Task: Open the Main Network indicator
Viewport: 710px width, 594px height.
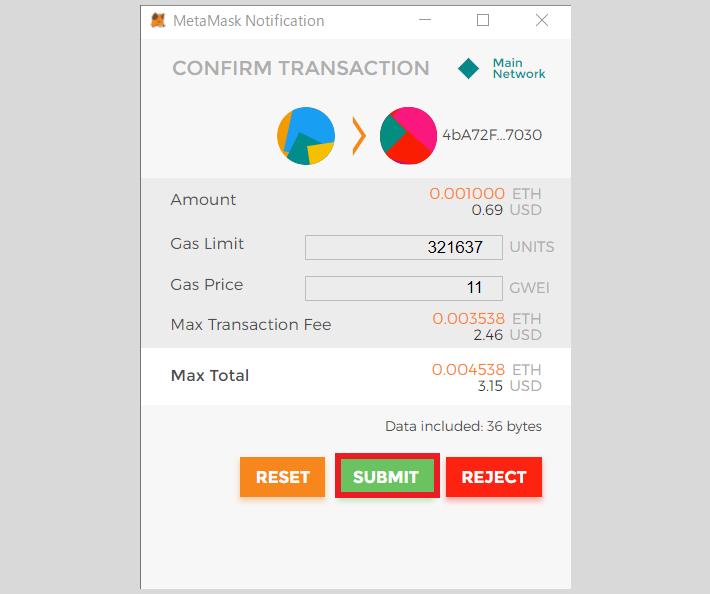Action: pos(518,68)
